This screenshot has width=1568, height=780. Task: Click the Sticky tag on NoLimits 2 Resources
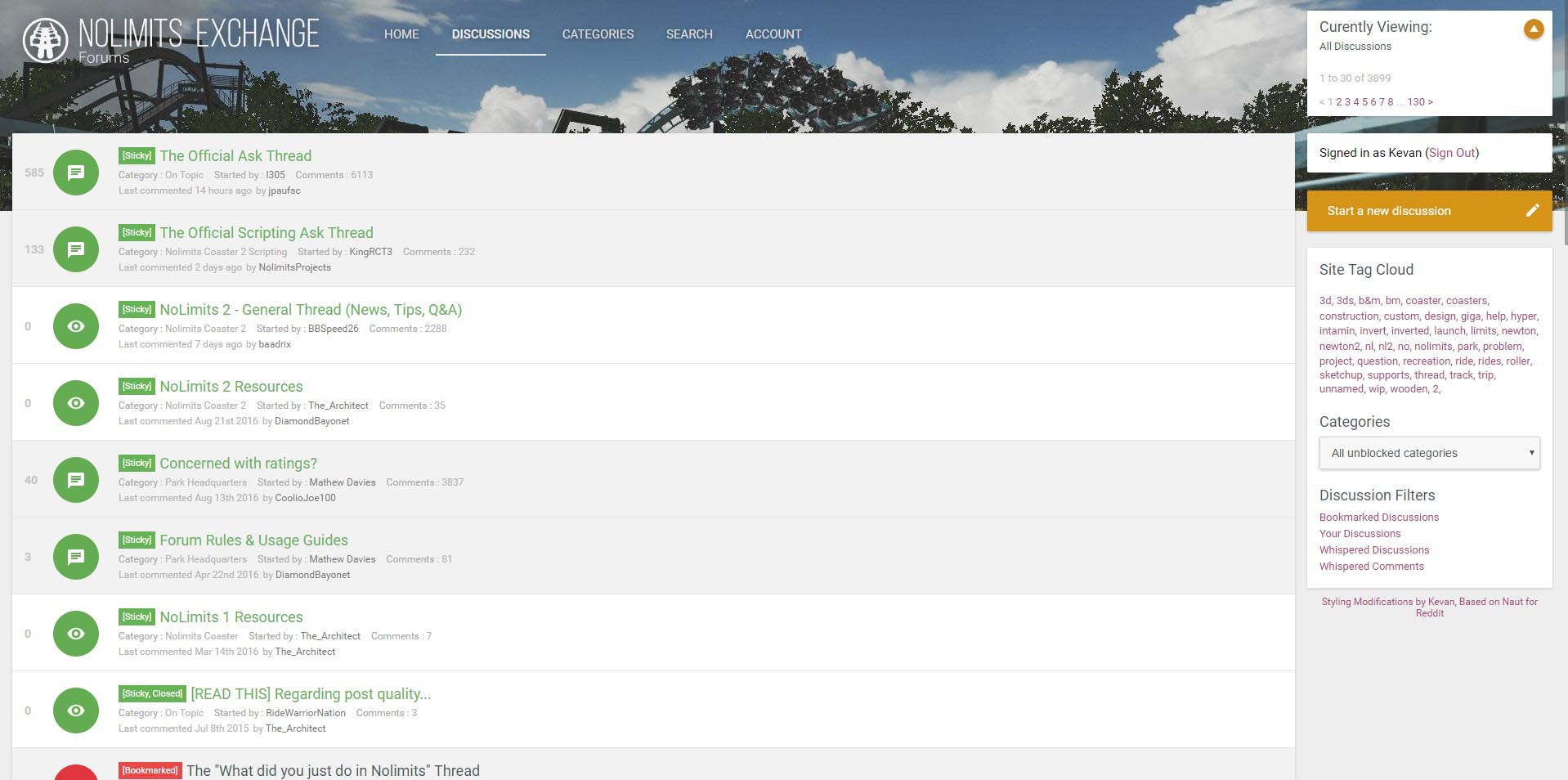[x=137, y=386]
